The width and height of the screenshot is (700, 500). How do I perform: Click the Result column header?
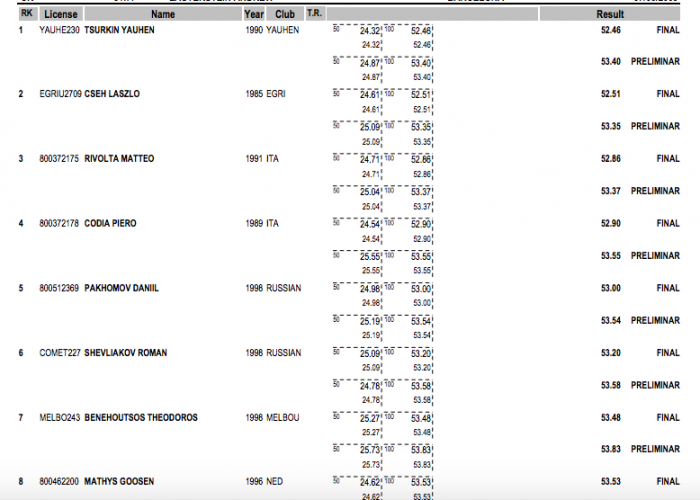coord(611,15)
